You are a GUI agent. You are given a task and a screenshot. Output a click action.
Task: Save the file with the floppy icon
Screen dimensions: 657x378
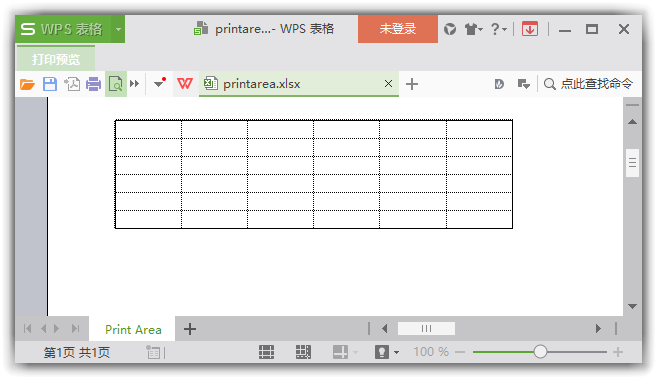pos(50,84)
